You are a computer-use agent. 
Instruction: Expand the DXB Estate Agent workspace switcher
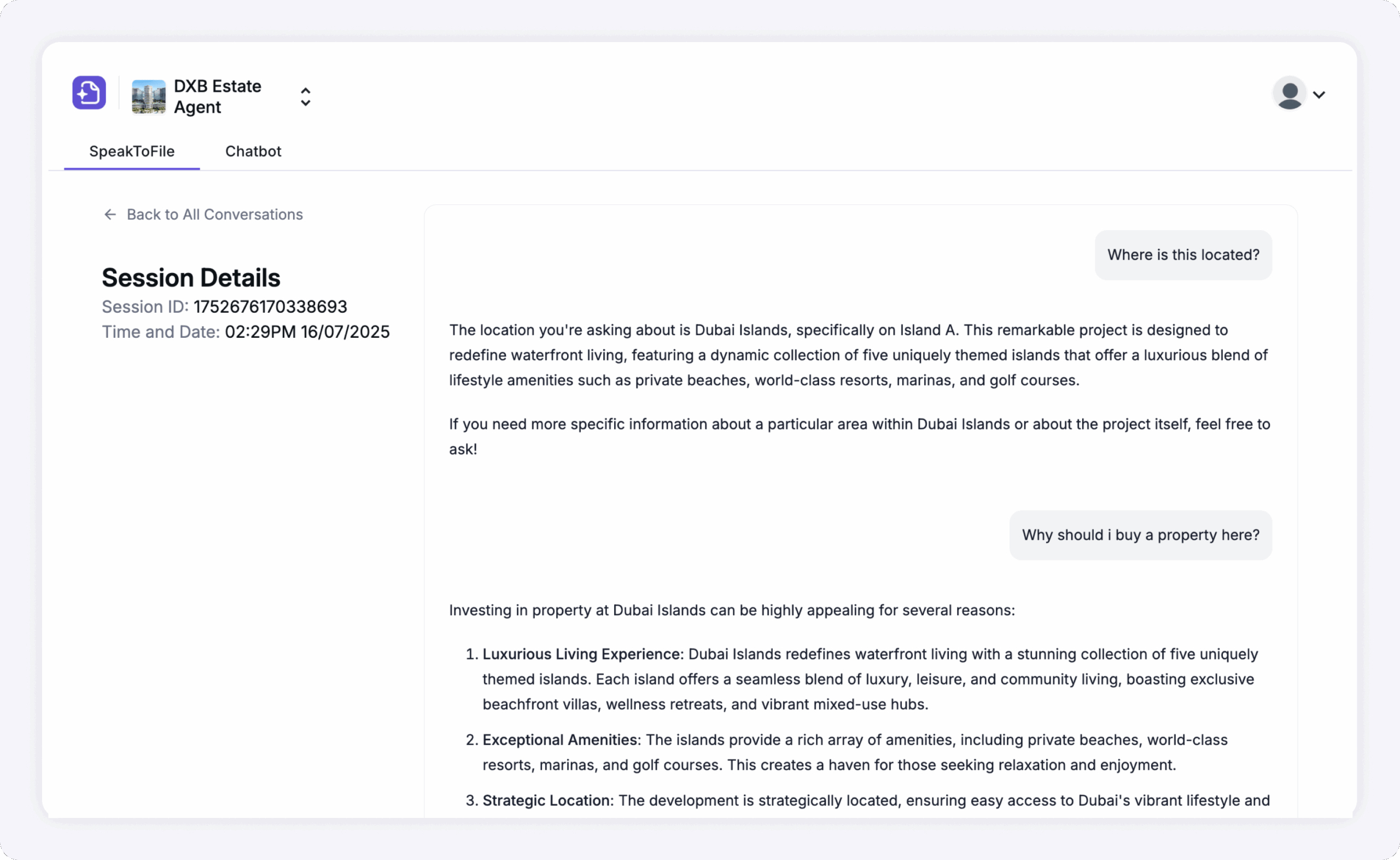[306, 97]
